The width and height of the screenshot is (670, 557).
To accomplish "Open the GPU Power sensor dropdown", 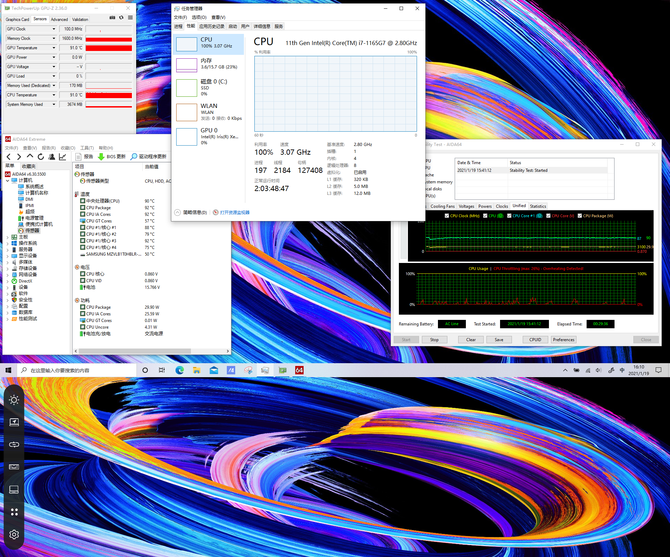I will 54,57.
